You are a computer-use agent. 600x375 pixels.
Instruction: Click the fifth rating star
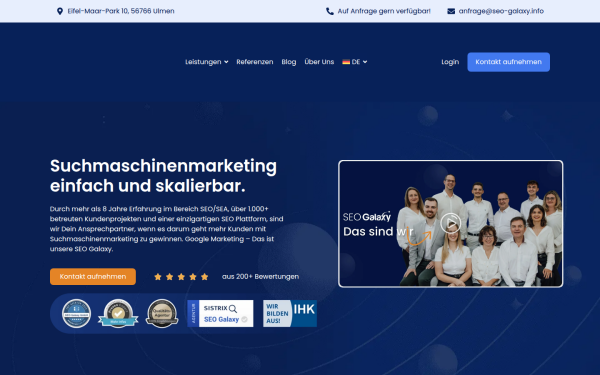(x=205, y=277)
